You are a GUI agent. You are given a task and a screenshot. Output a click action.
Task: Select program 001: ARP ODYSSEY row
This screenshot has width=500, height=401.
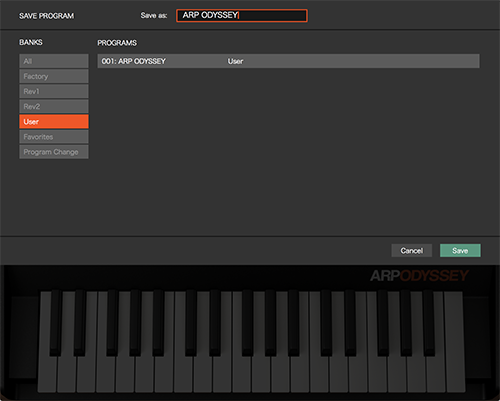[x=288, y=61]
